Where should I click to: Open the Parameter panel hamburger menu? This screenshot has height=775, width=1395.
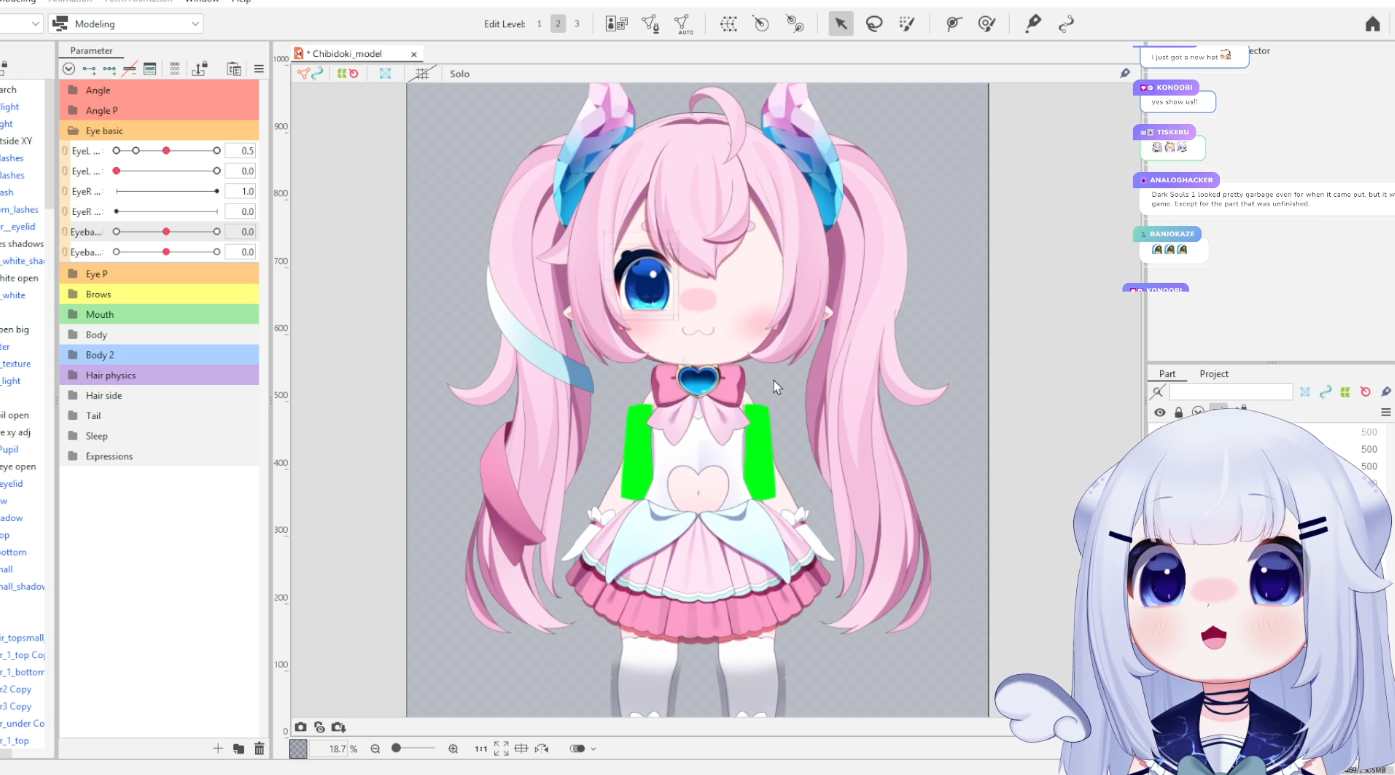tap(258, 69)
